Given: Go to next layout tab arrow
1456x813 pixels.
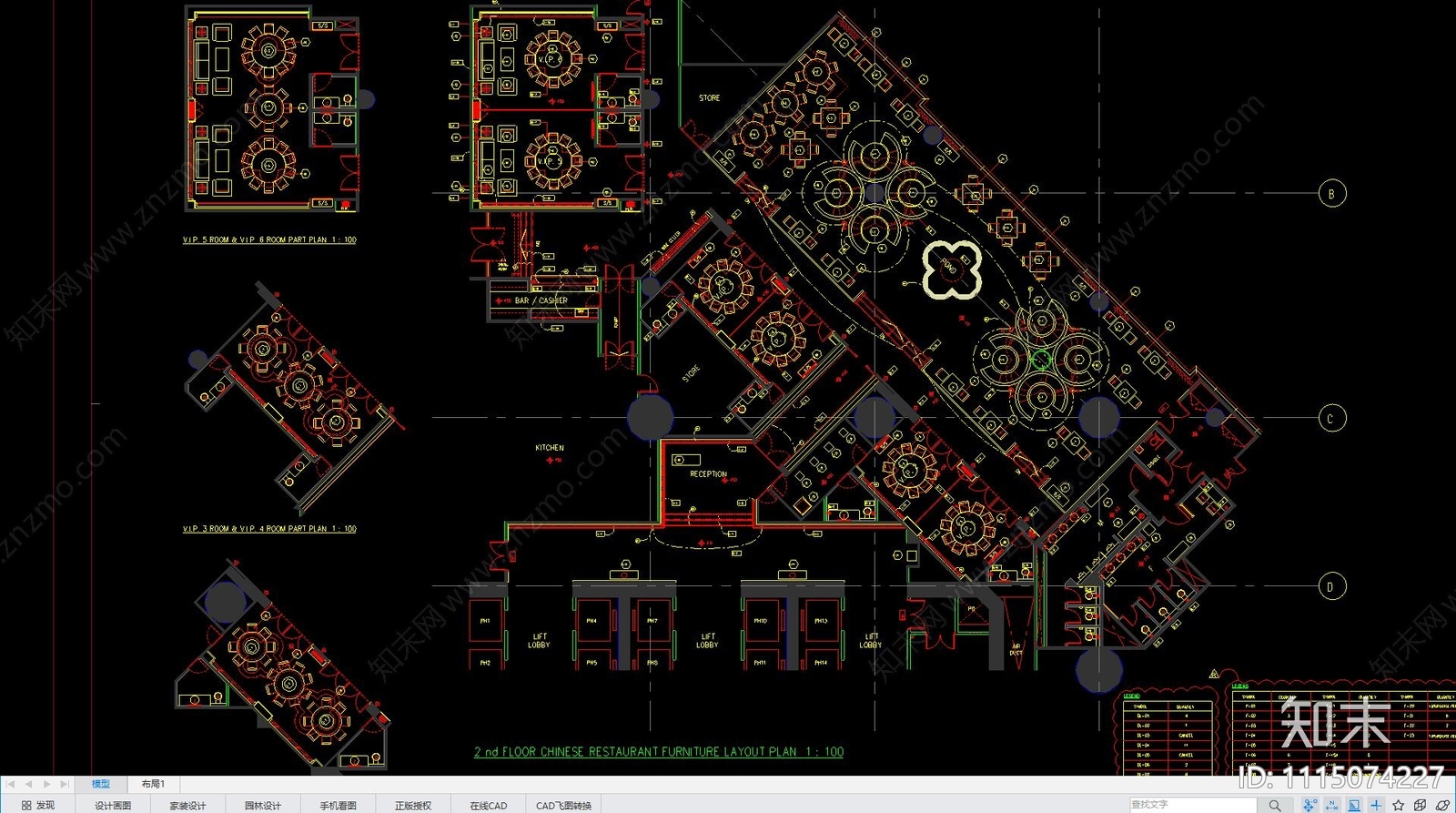Looking at the screenshot, I should 46,784.
